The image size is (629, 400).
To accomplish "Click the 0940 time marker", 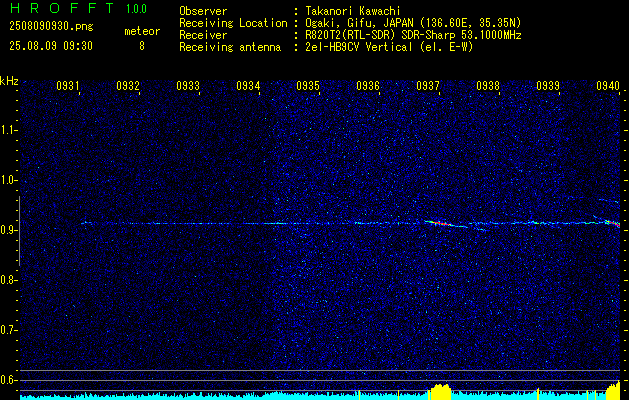I will tap(608, 85).
